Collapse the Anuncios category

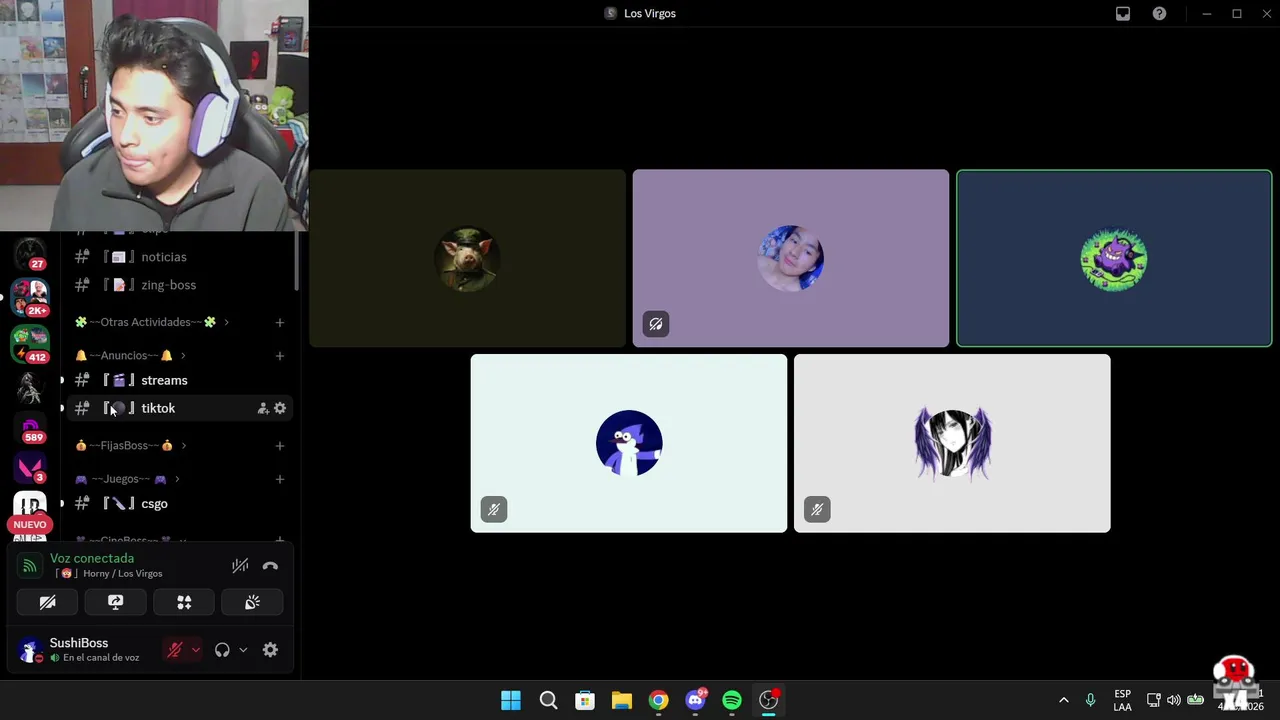pos(130,355)
